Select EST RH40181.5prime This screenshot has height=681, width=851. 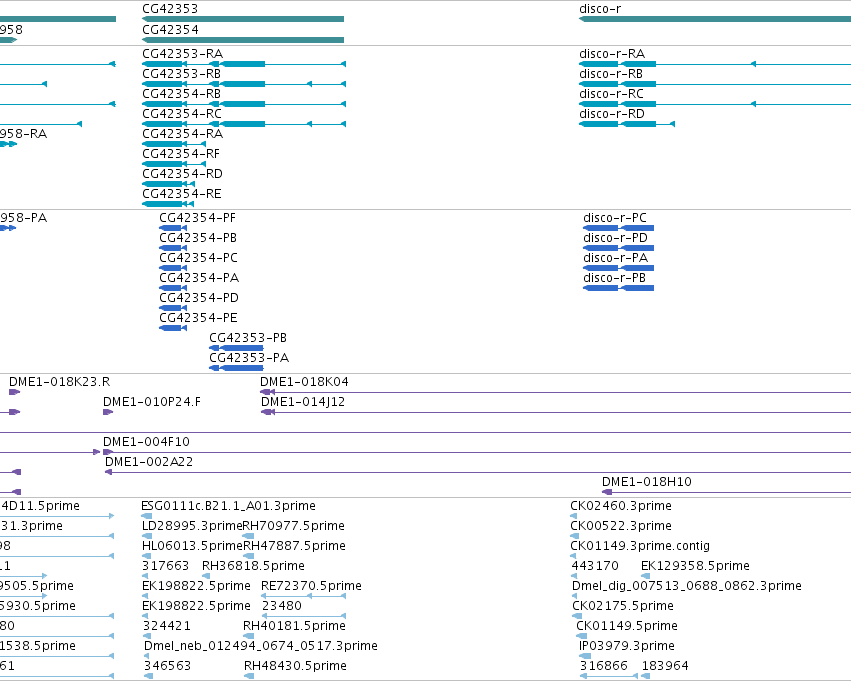click(x=294, y=626)
